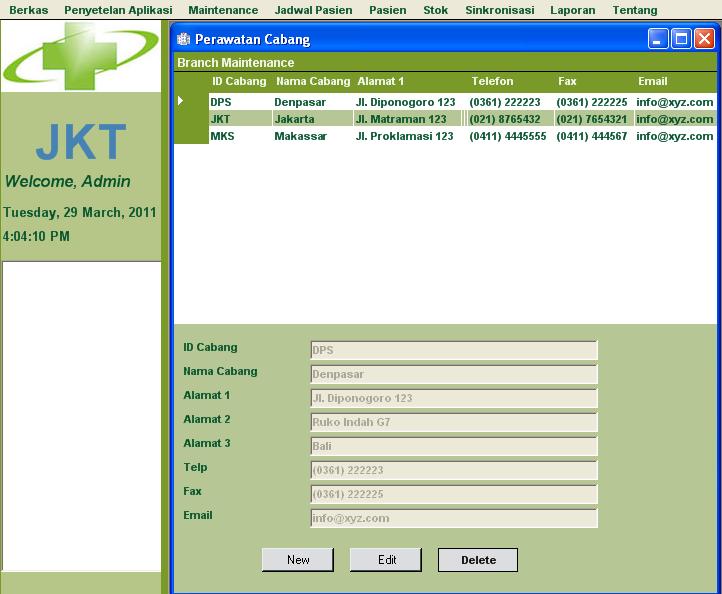
Task: Open the Pasien menu
Action: [x=388, y=10]
